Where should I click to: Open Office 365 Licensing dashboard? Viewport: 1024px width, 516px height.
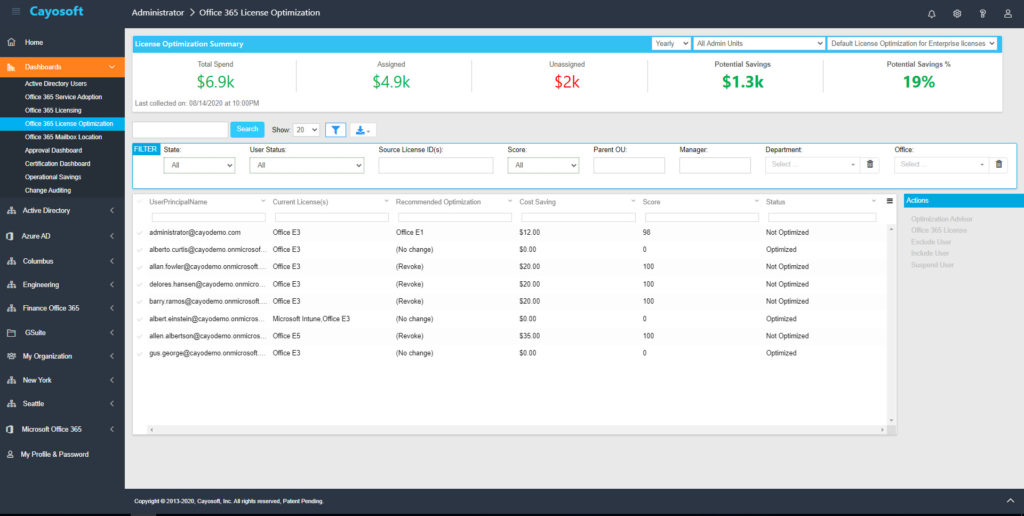coord(53,110)
